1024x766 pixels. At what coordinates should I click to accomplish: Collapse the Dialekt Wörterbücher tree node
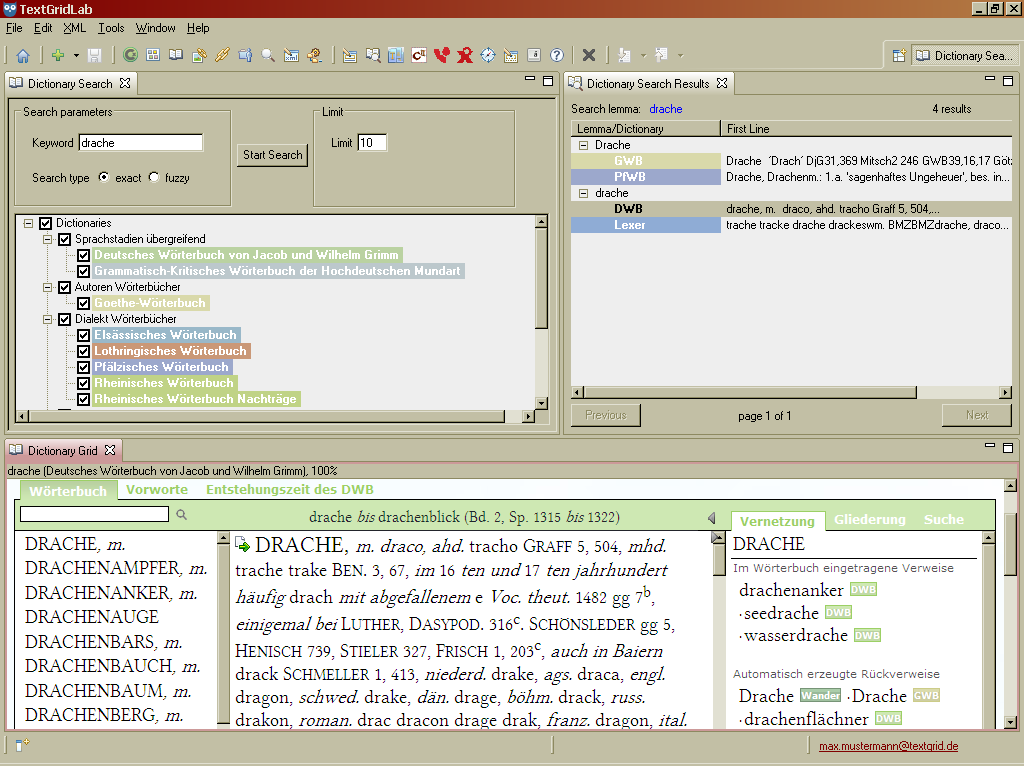(x=49, y=319)
